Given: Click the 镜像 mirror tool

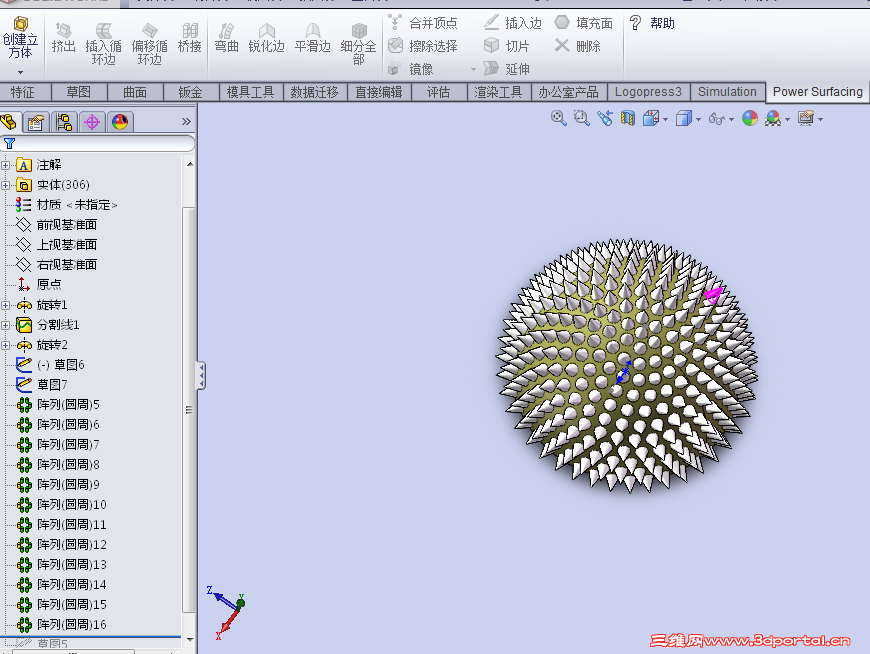Looking at the screenshot, I should pyautogui.click(x=411, y=69).
